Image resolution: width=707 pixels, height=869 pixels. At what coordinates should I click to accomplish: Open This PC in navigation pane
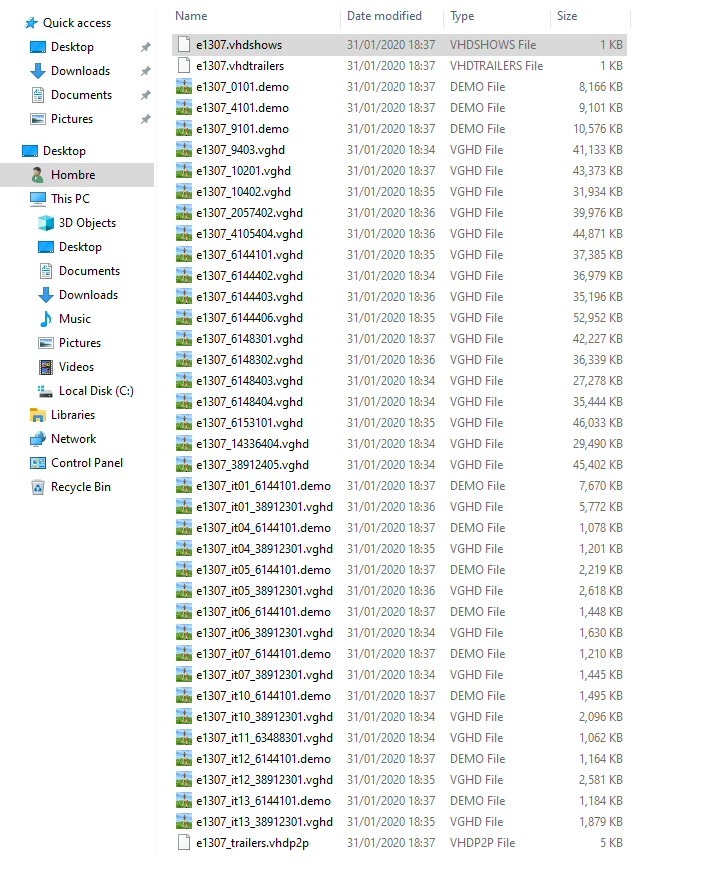click(70, 199)
